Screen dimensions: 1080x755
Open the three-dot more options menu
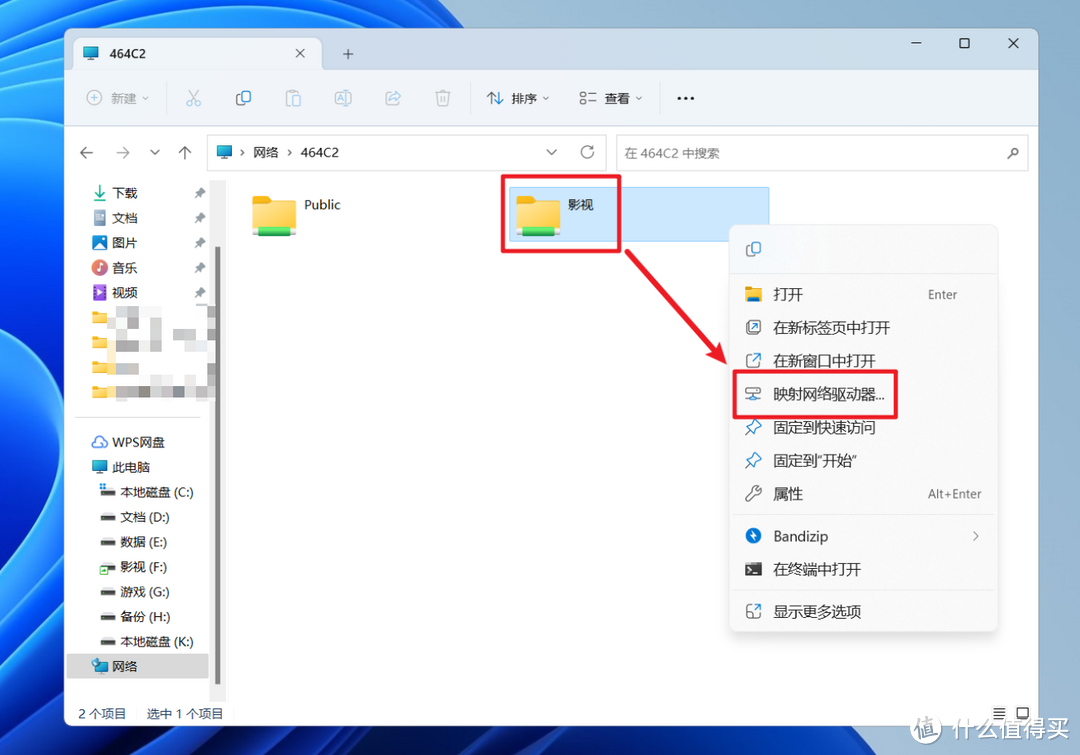685,99
